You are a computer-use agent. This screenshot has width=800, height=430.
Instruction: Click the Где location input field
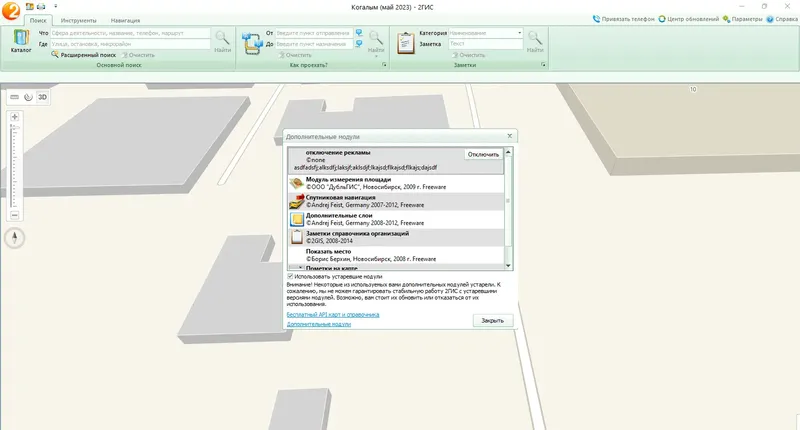tap(130, 44)
